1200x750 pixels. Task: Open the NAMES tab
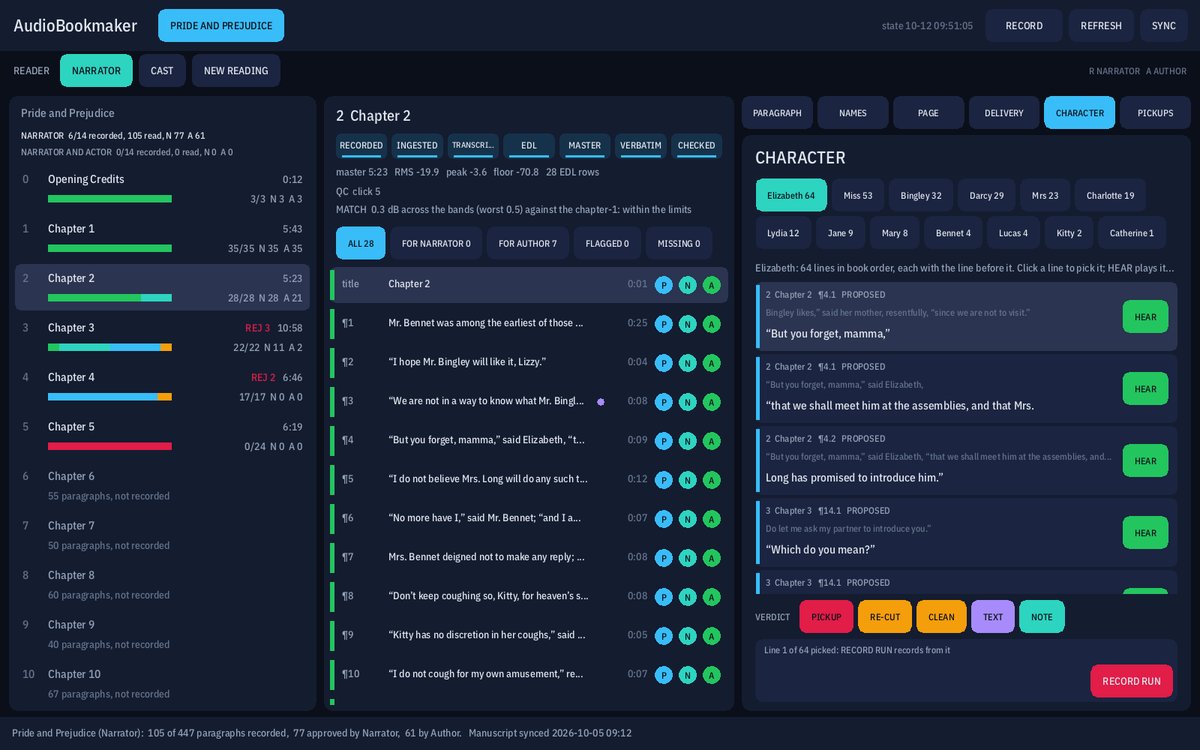pos(853,113)
